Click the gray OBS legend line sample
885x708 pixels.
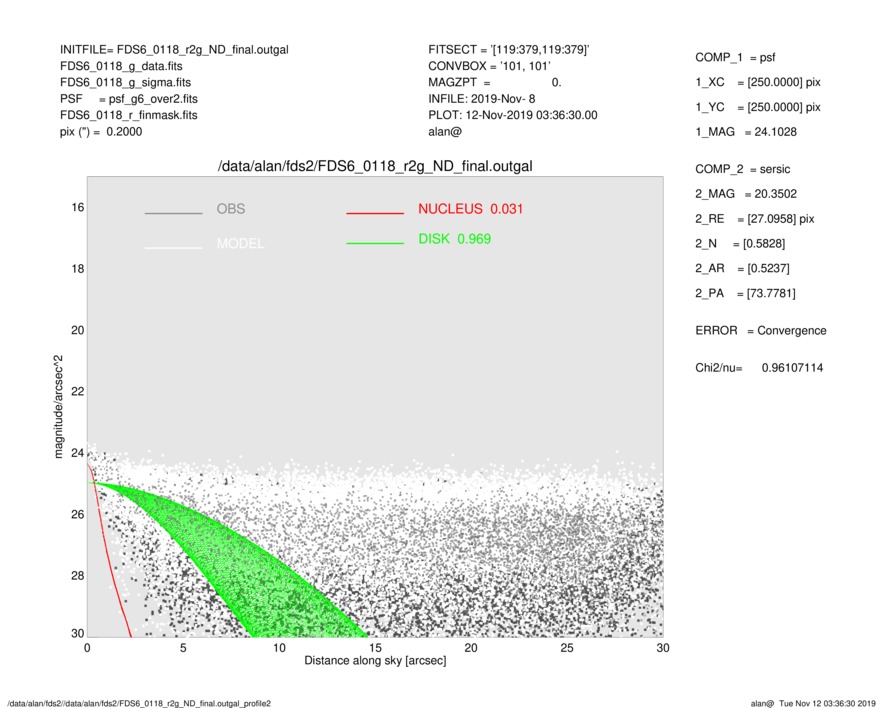click(173, 213)
